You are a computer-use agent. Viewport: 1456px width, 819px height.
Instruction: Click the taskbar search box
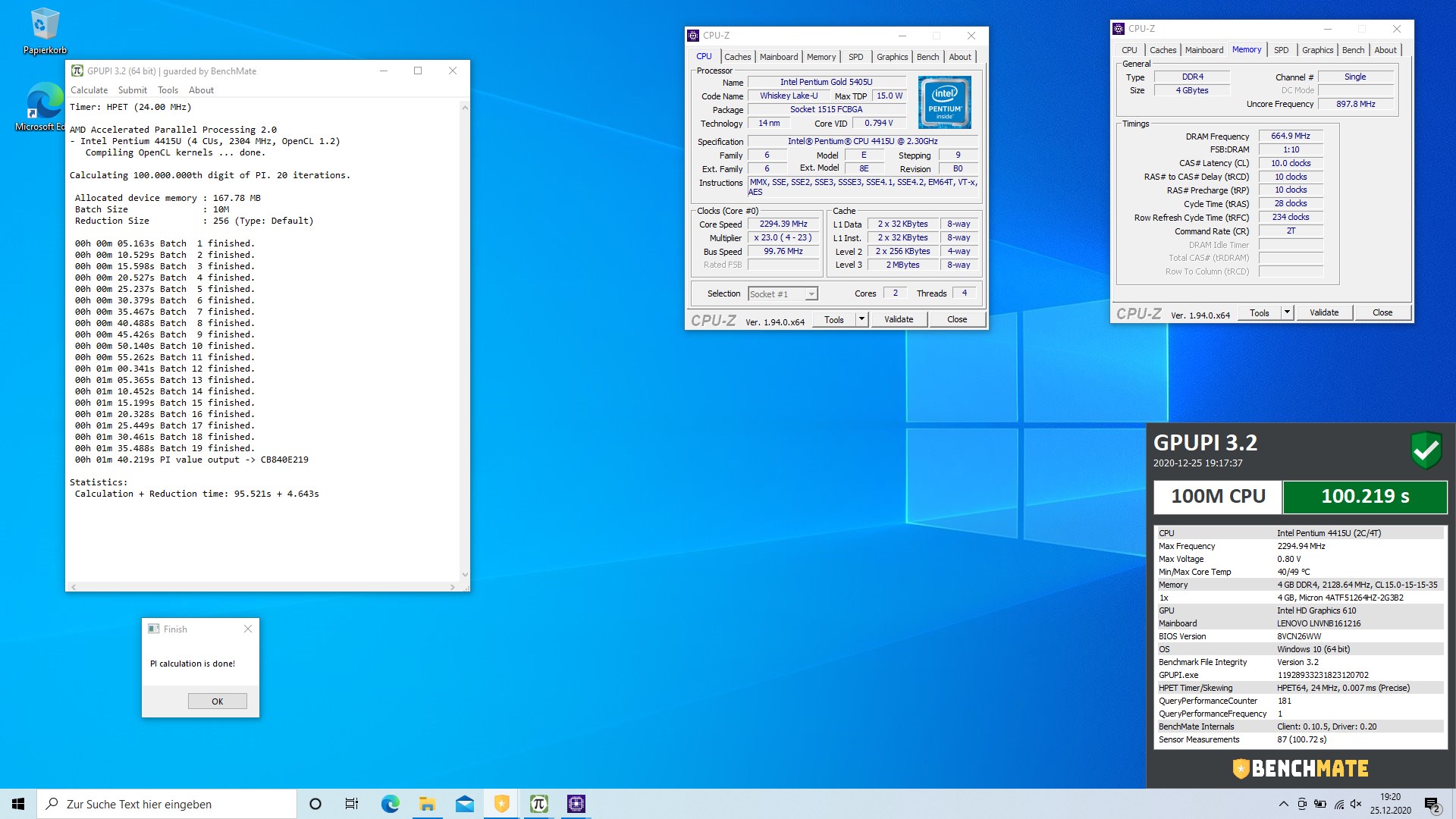(x=167, y=804)
